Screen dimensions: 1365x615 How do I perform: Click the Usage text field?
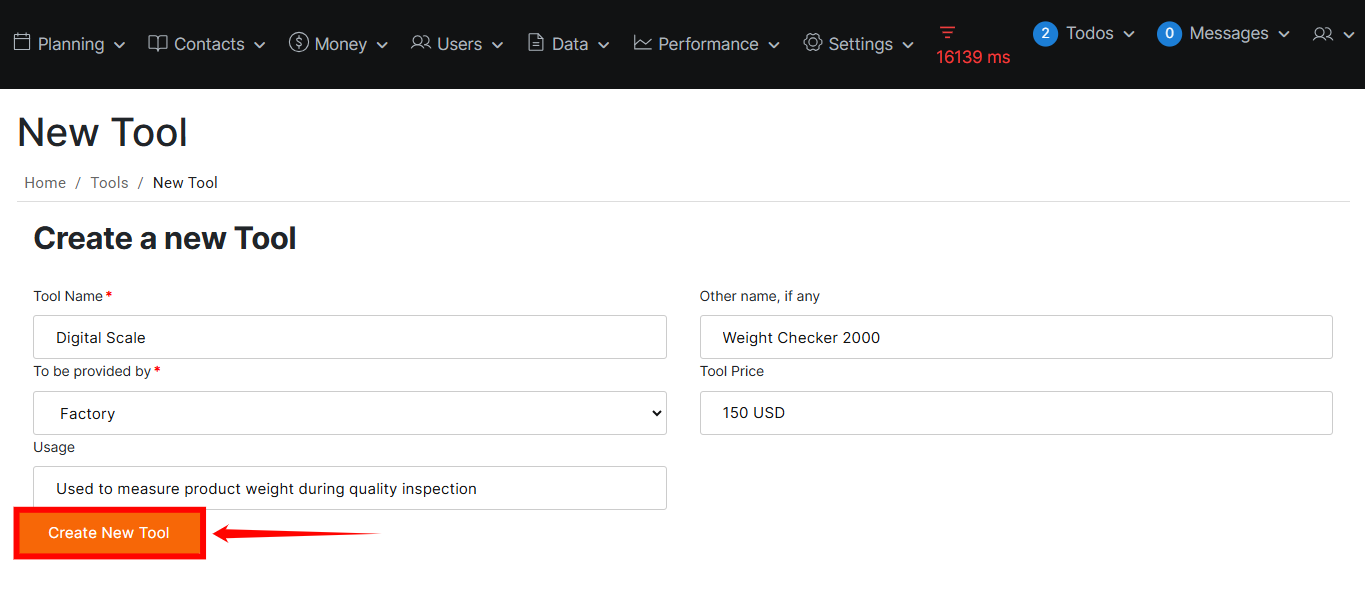pyautogui.click(x=350, y=489)
